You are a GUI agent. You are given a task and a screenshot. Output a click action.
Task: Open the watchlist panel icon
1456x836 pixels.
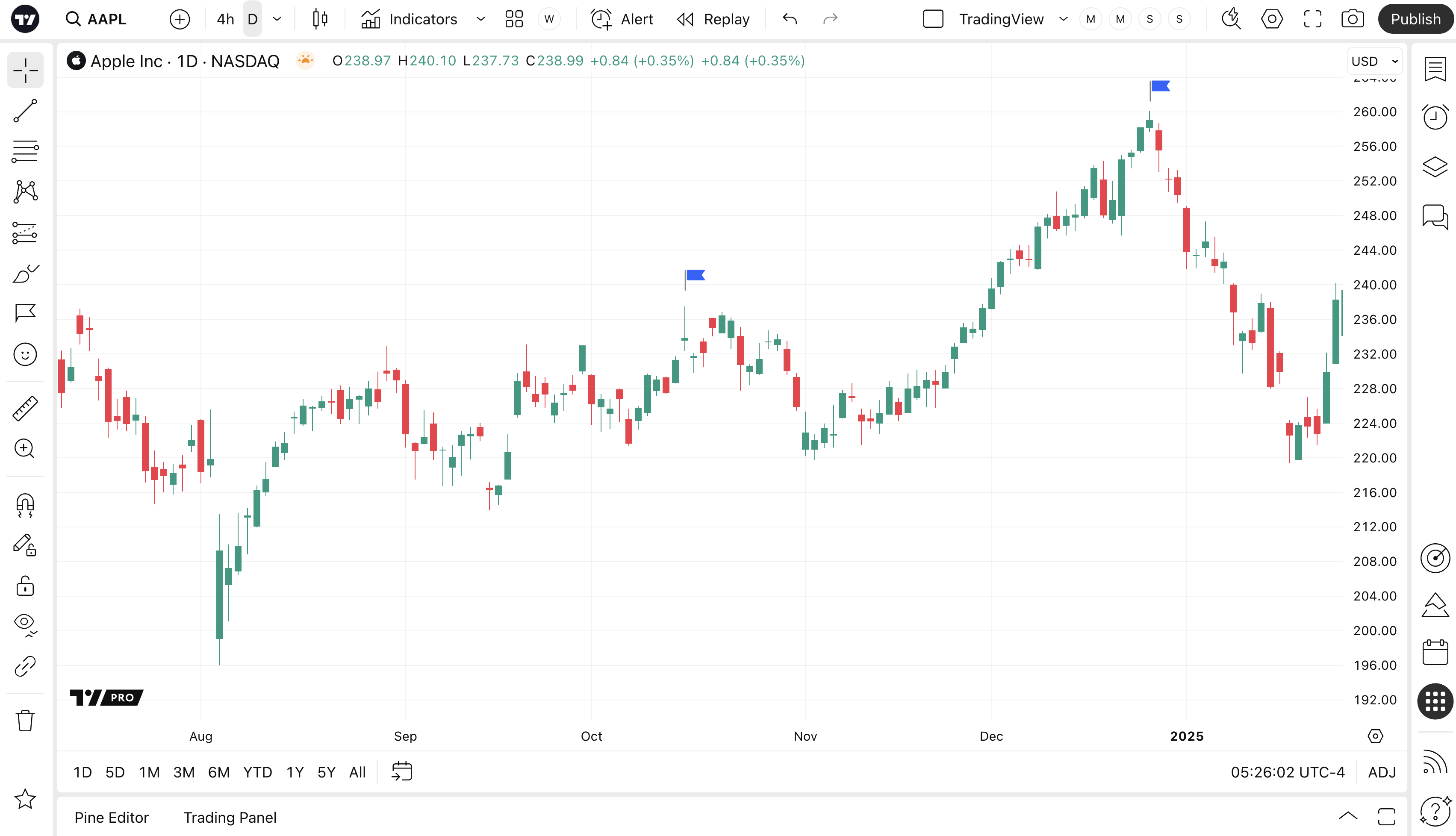(1435, 70)
